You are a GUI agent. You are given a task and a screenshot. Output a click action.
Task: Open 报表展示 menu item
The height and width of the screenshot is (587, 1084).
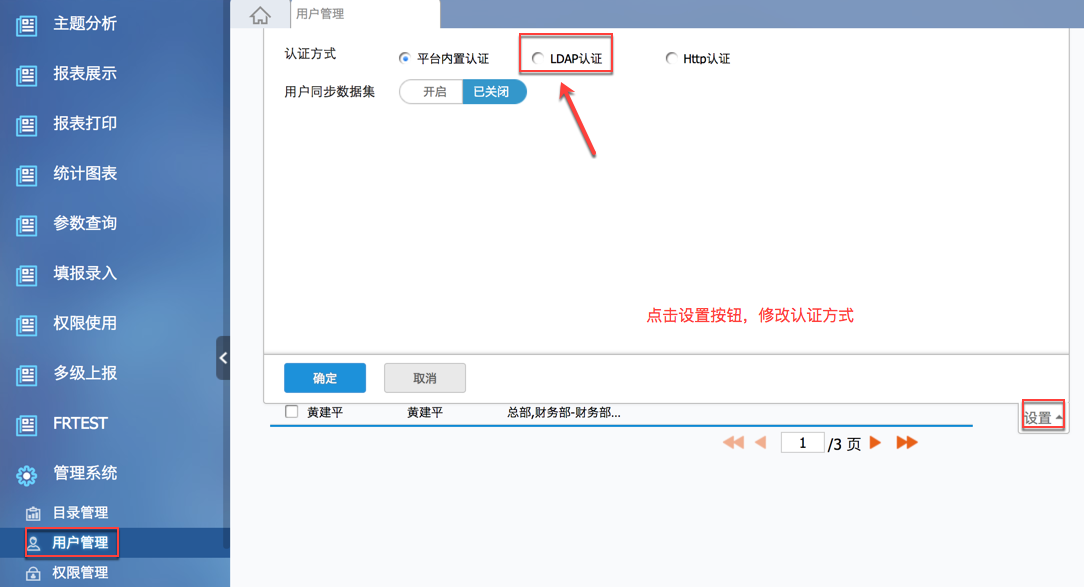[84, 73]
